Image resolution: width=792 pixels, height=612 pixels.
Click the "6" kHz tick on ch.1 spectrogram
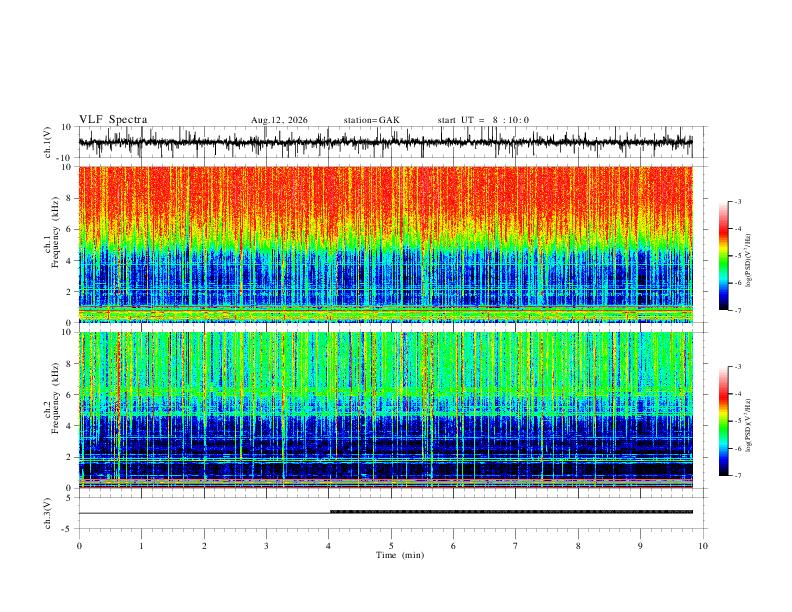pos(70,229)
